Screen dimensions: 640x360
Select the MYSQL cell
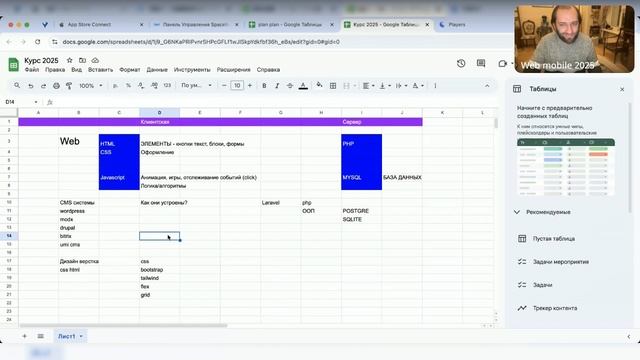362,178
